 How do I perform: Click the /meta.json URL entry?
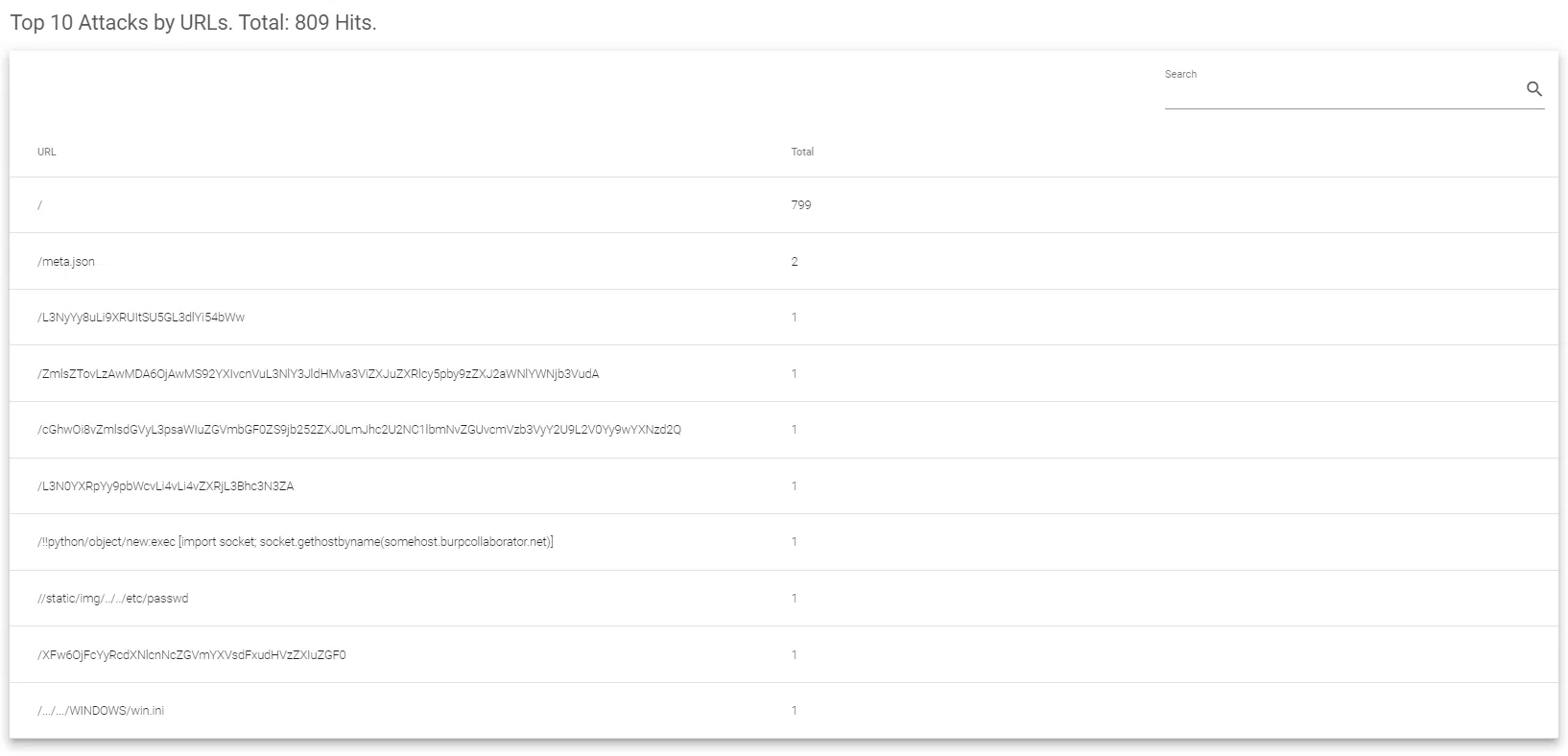(66, 262)
